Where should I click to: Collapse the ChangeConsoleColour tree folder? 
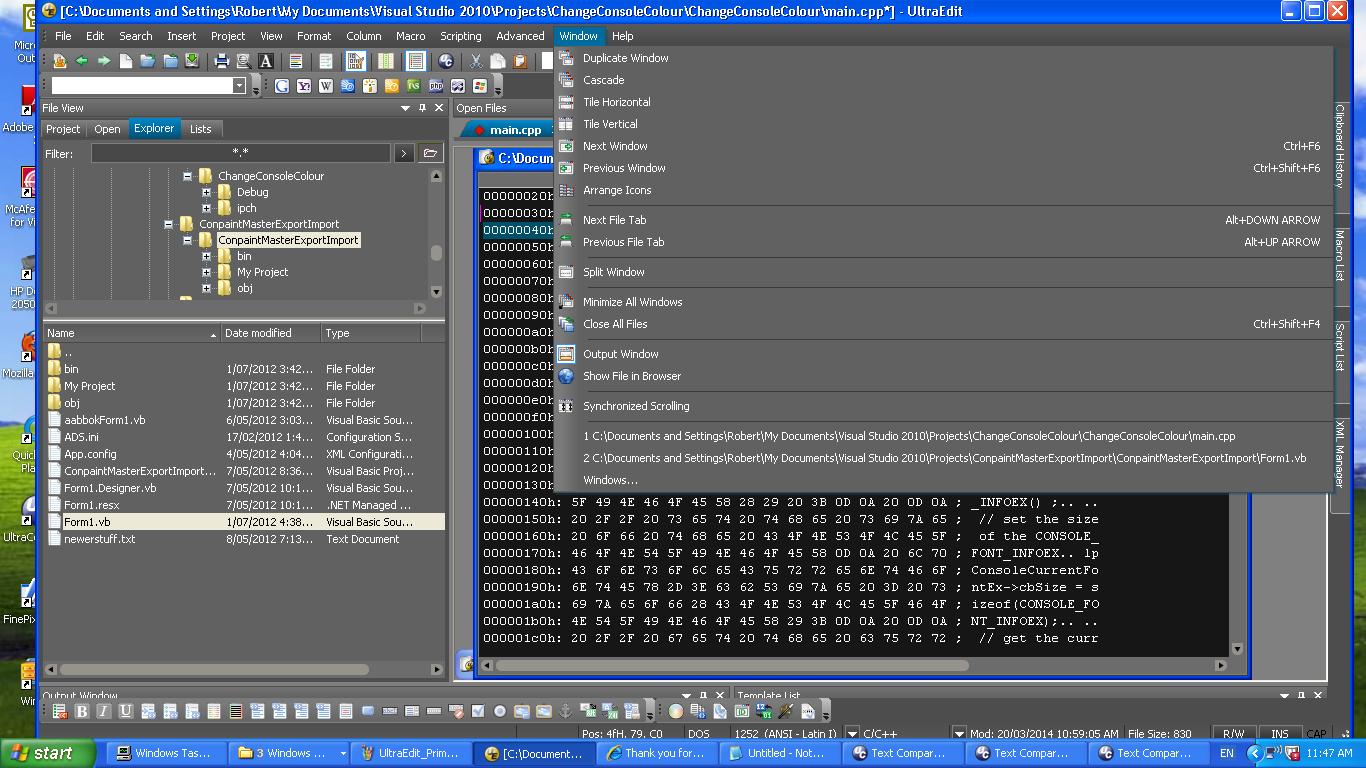[x=187, y=176]
